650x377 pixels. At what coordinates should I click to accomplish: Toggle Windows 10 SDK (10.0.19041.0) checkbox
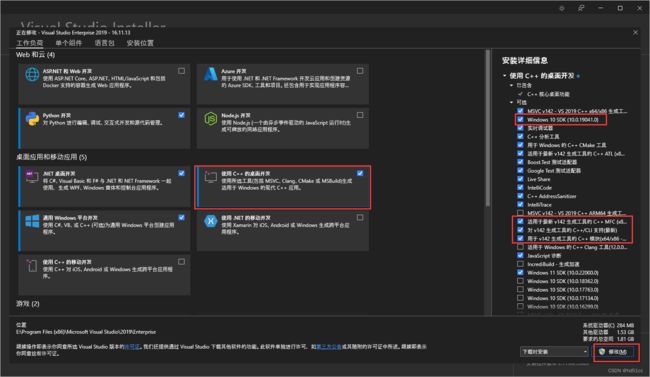tap(520, 119)
